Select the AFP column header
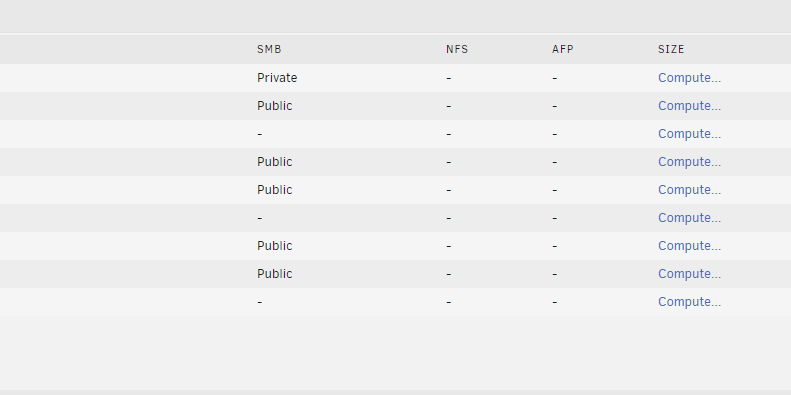This screenshot has height=395, width=791. pos(563,49)
